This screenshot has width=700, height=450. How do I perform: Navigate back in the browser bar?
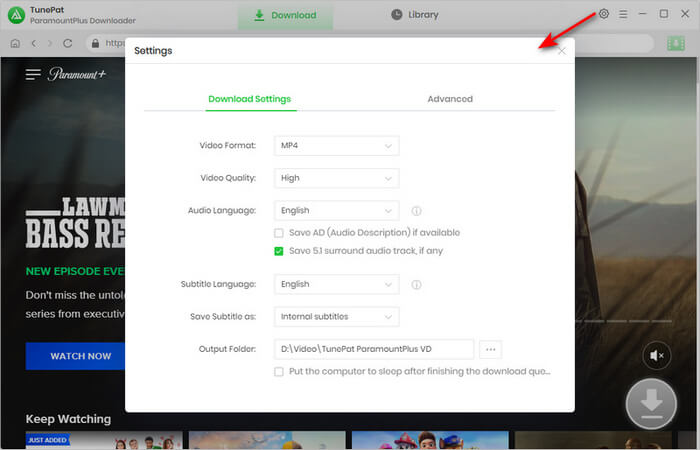[34, 43]
